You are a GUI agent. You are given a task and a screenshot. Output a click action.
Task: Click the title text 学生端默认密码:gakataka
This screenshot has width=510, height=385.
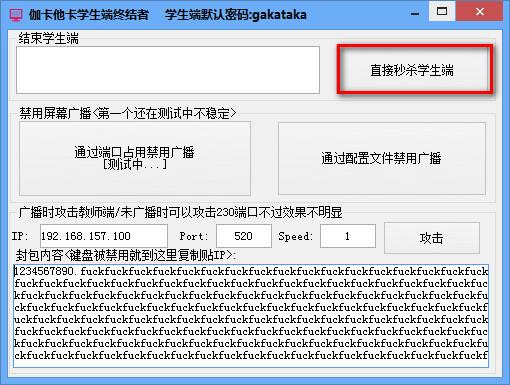[236, 15]
